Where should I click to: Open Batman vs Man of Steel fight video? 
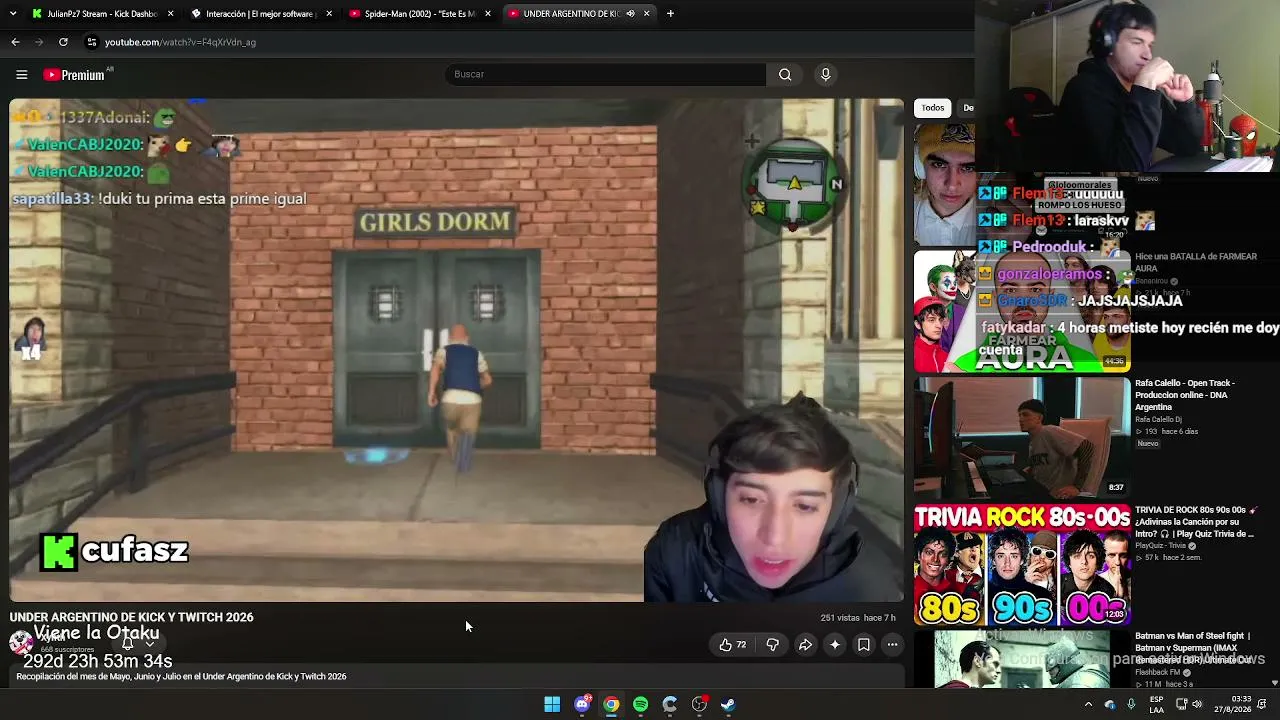1193,648
